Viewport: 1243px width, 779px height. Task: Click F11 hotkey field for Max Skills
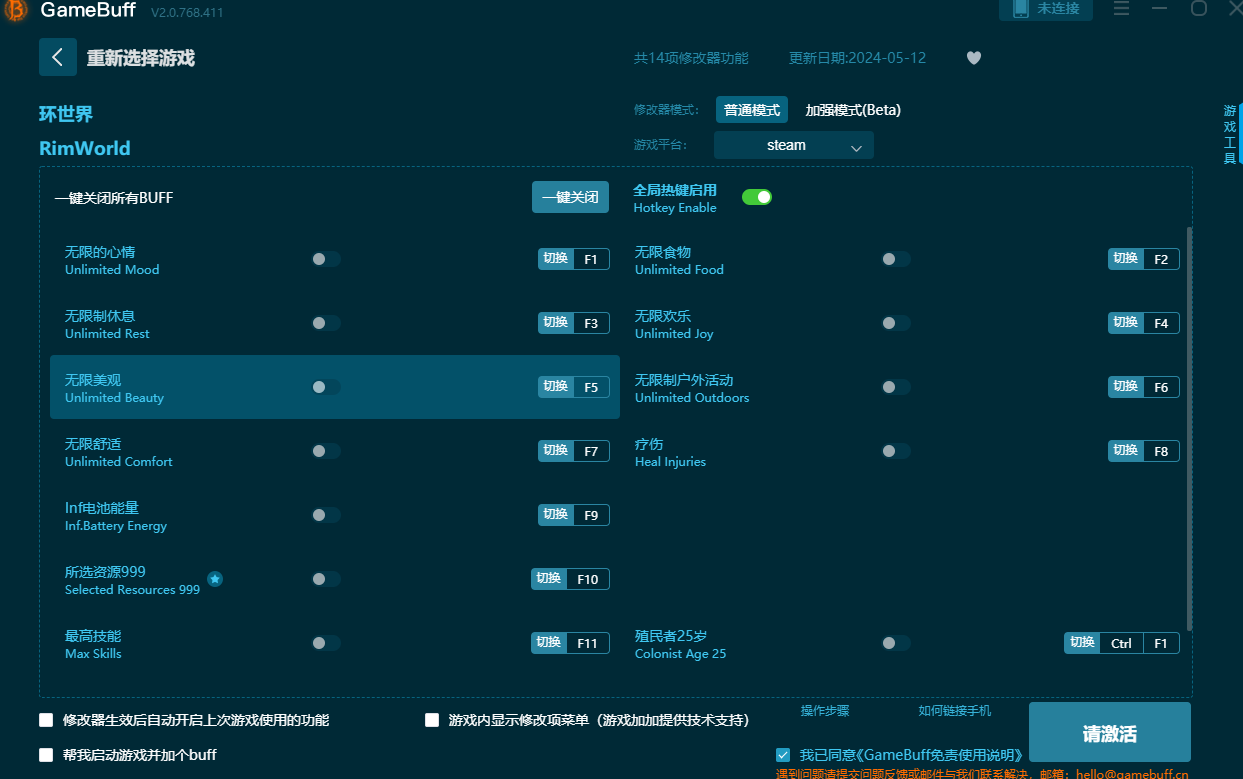point(588,643)
